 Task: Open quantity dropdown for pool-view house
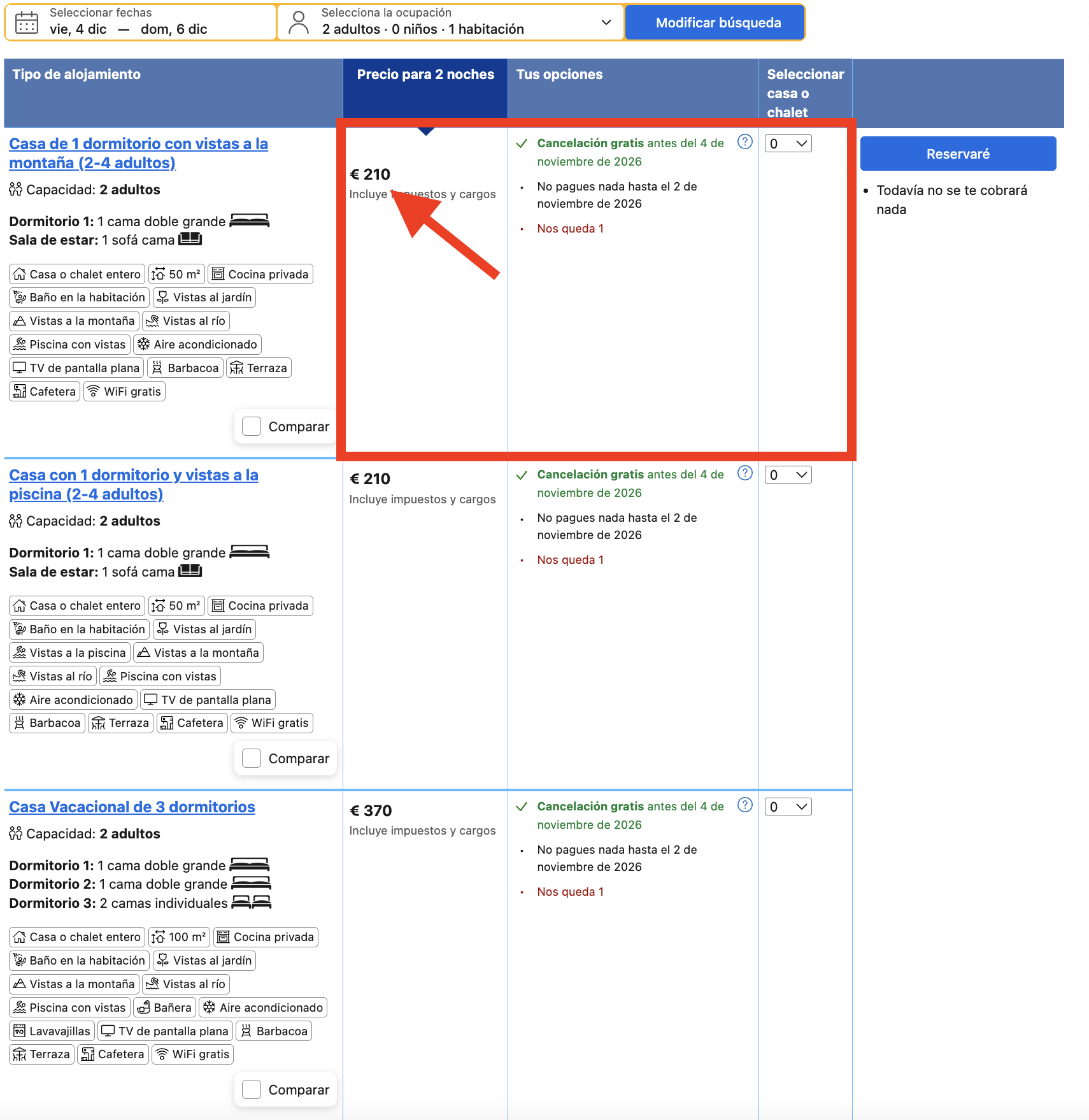coord(788,475)
